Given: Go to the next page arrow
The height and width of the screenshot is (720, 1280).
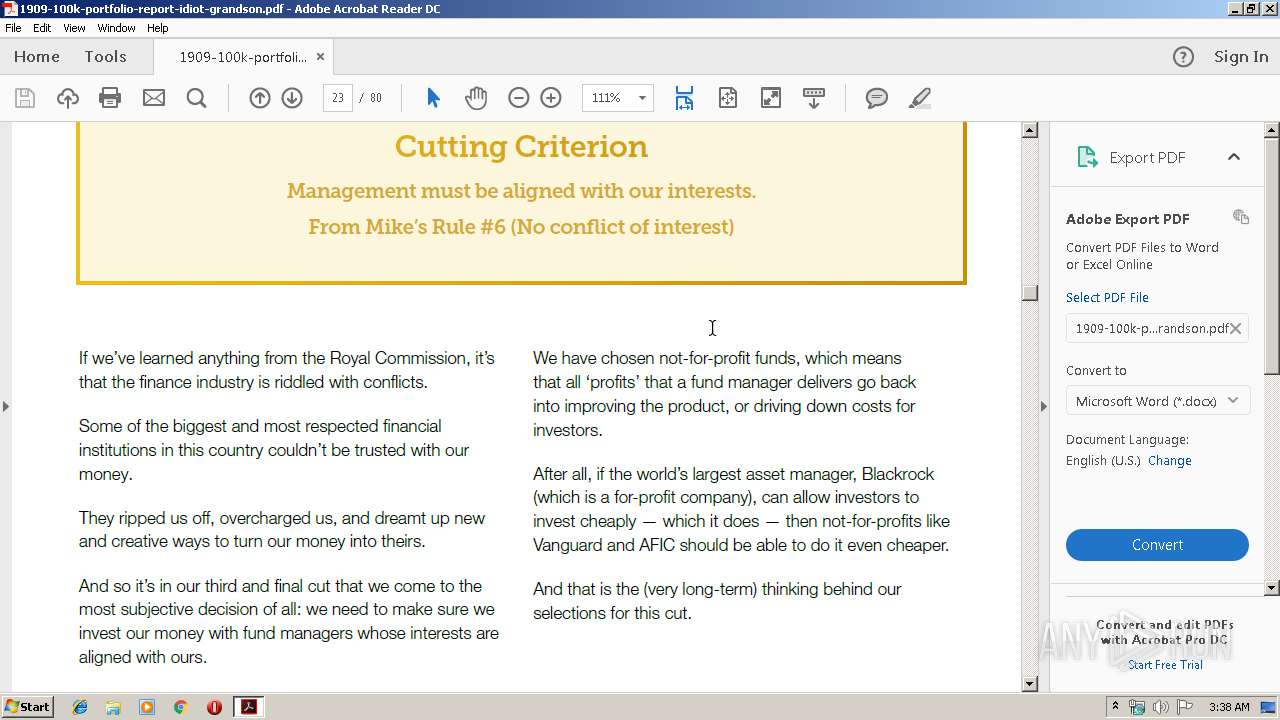Looking at the screenshot, I should coord(292,98).
